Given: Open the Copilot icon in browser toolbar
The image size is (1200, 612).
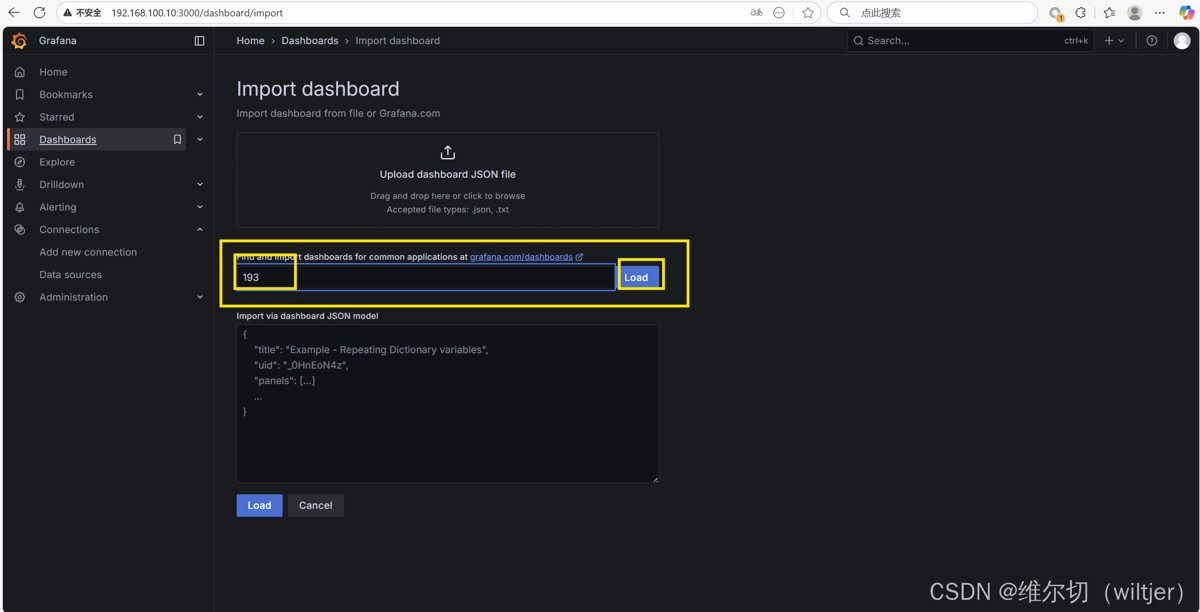Looking at the screenshot, I should [1186, 13].
